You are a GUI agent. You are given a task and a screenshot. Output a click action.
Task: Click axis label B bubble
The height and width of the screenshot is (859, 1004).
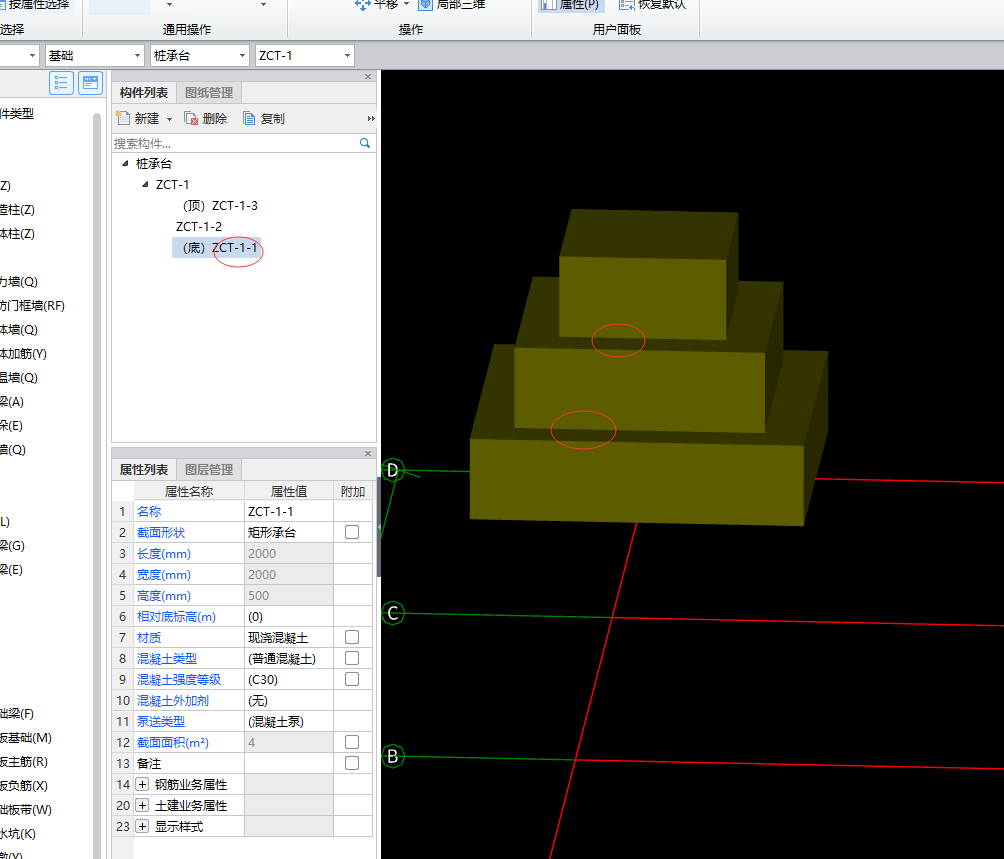393,756
